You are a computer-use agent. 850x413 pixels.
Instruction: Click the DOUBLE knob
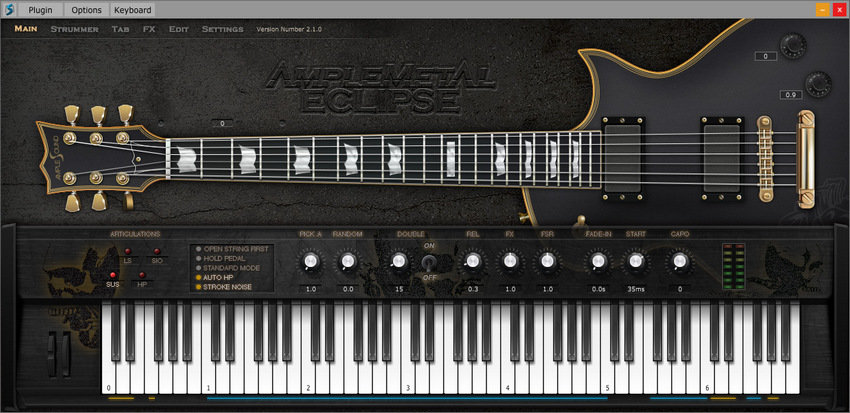tap(399, 261)
